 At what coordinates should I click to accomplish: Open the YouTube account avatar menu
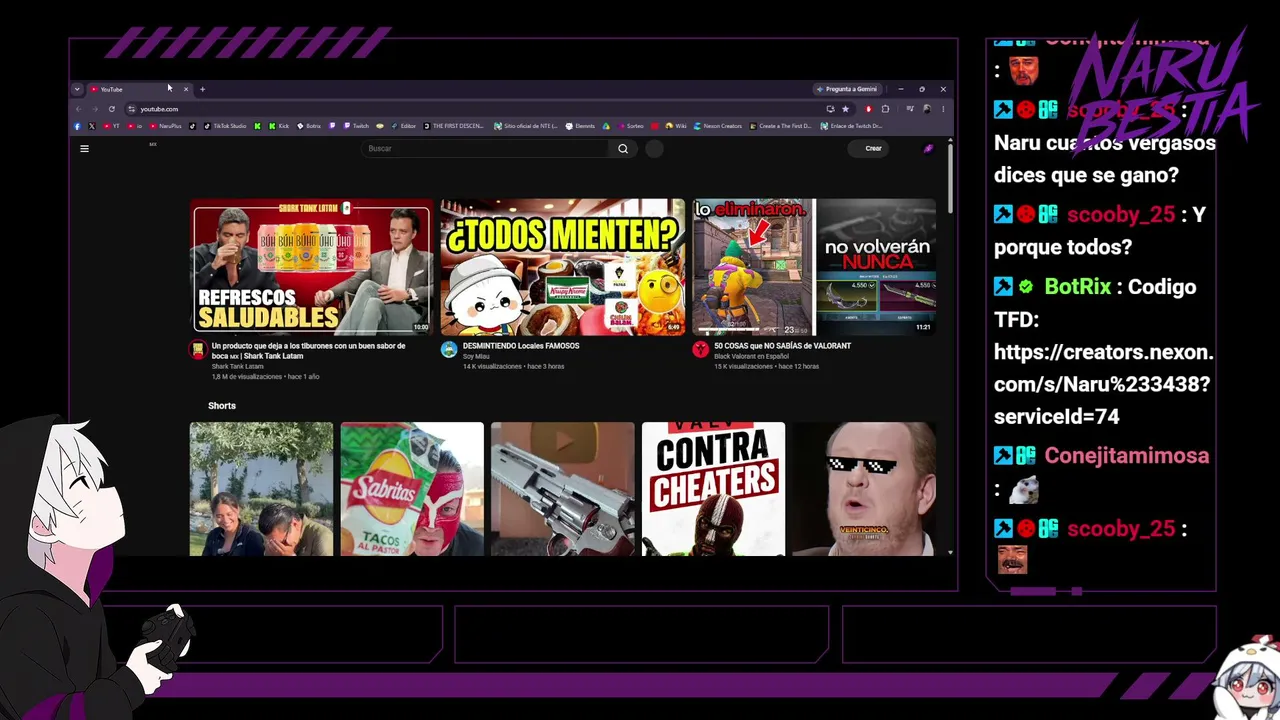click(x=928, y=149)
